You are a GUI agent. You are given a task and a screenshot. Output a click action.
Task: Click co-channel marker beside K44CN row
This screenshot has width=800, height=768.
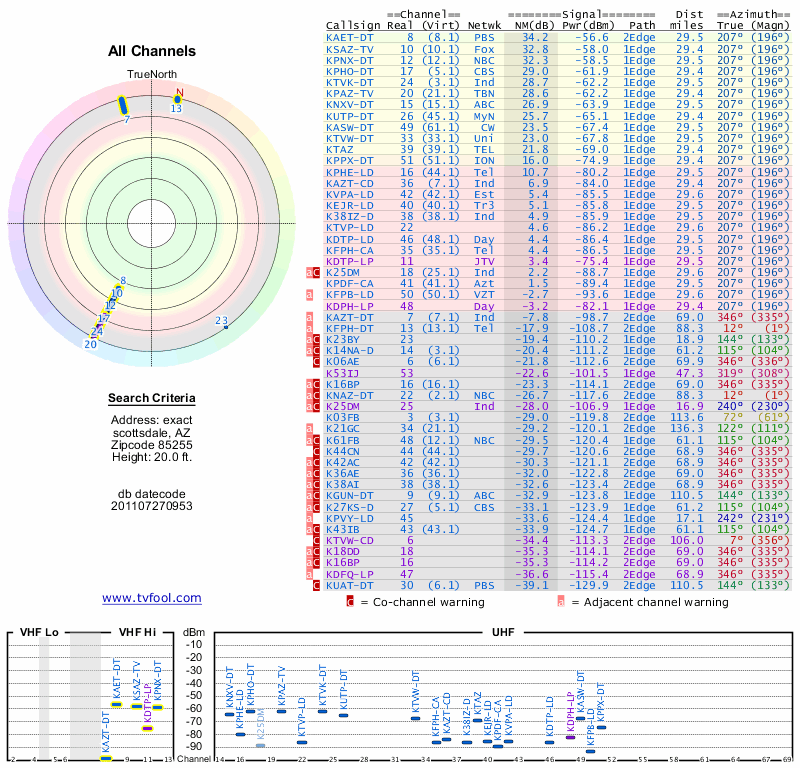click(316, 451)
